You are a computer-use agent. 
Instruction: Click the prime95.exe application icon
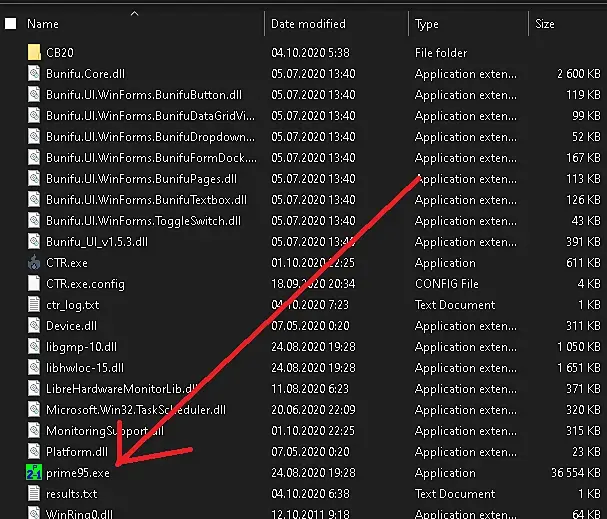pos(34,473)
